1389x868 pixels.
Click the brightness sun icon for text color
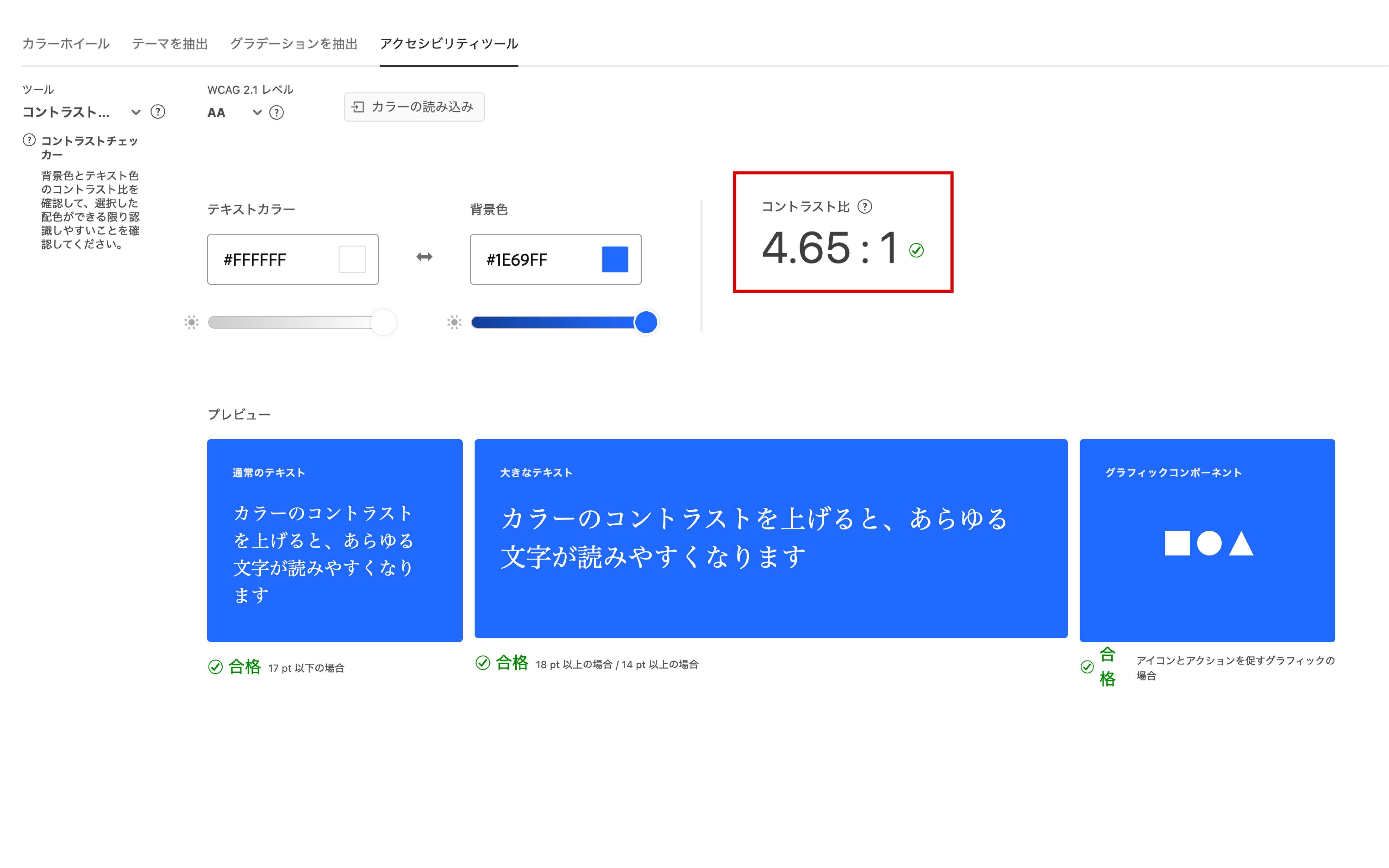[192, 322]
